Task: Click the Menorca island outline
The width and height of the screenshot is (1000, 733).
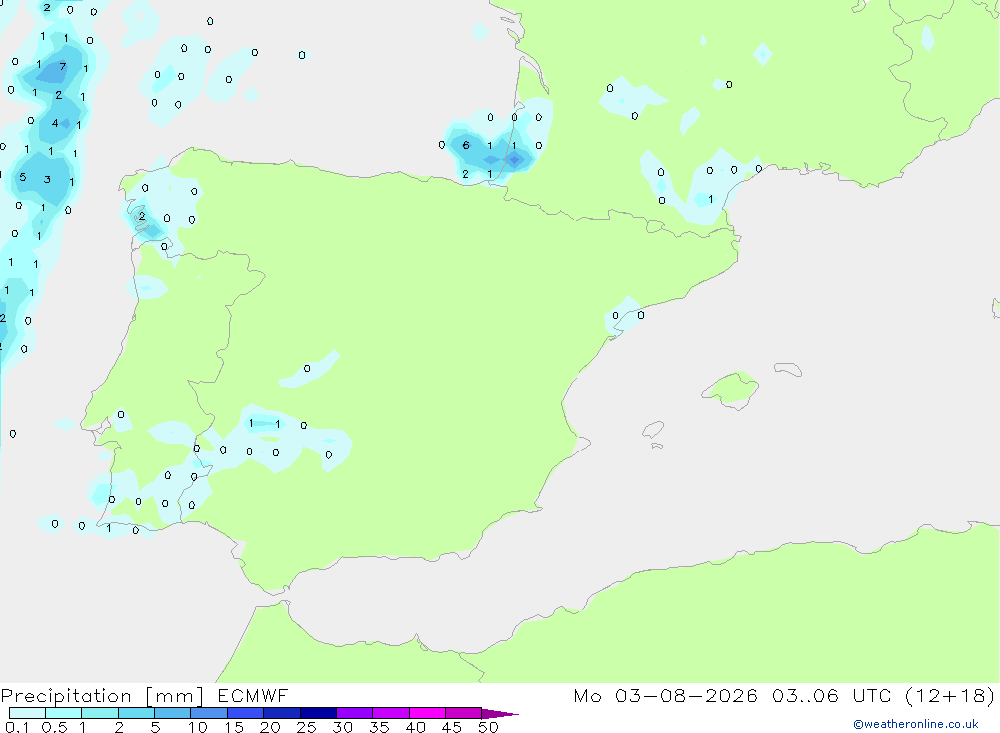Action: [788, 369]
